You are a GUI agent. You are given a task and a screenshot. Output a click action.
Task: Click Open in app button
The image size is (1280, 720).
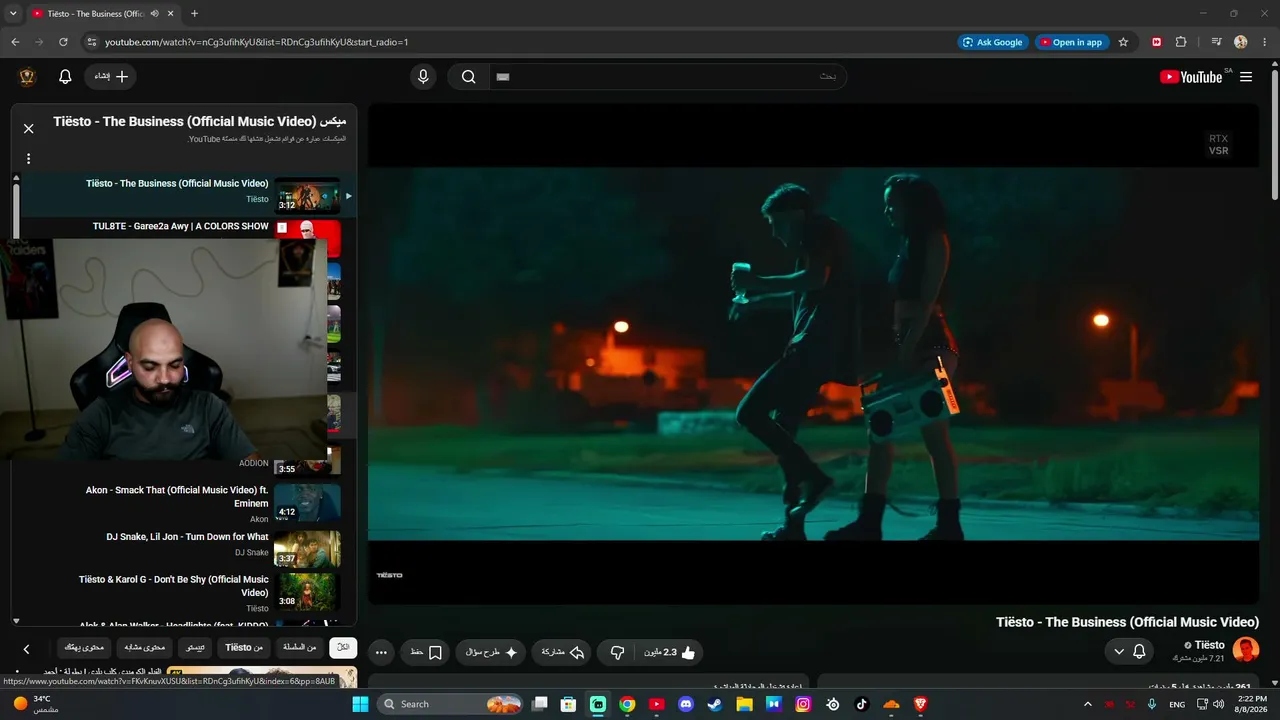coord(1071,42)
